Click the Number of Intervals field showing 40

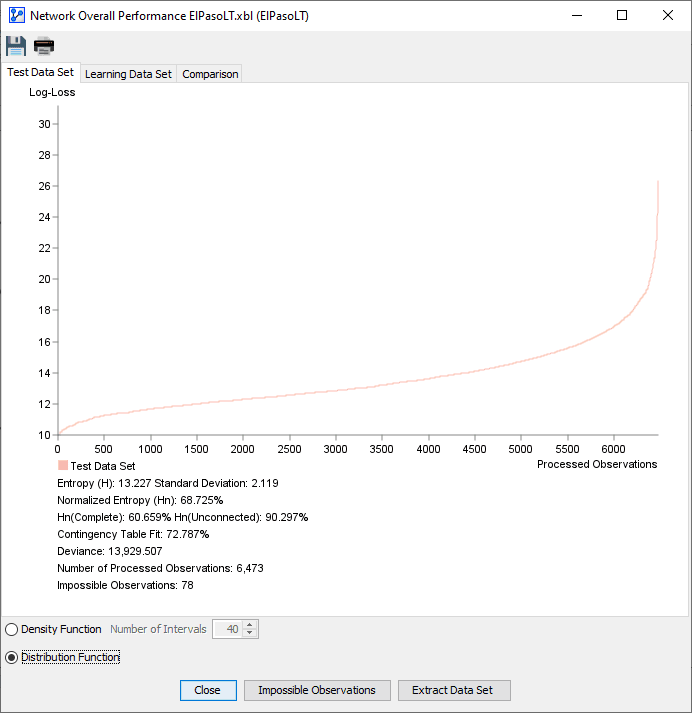pyautogui.click(x=228, y=629)
